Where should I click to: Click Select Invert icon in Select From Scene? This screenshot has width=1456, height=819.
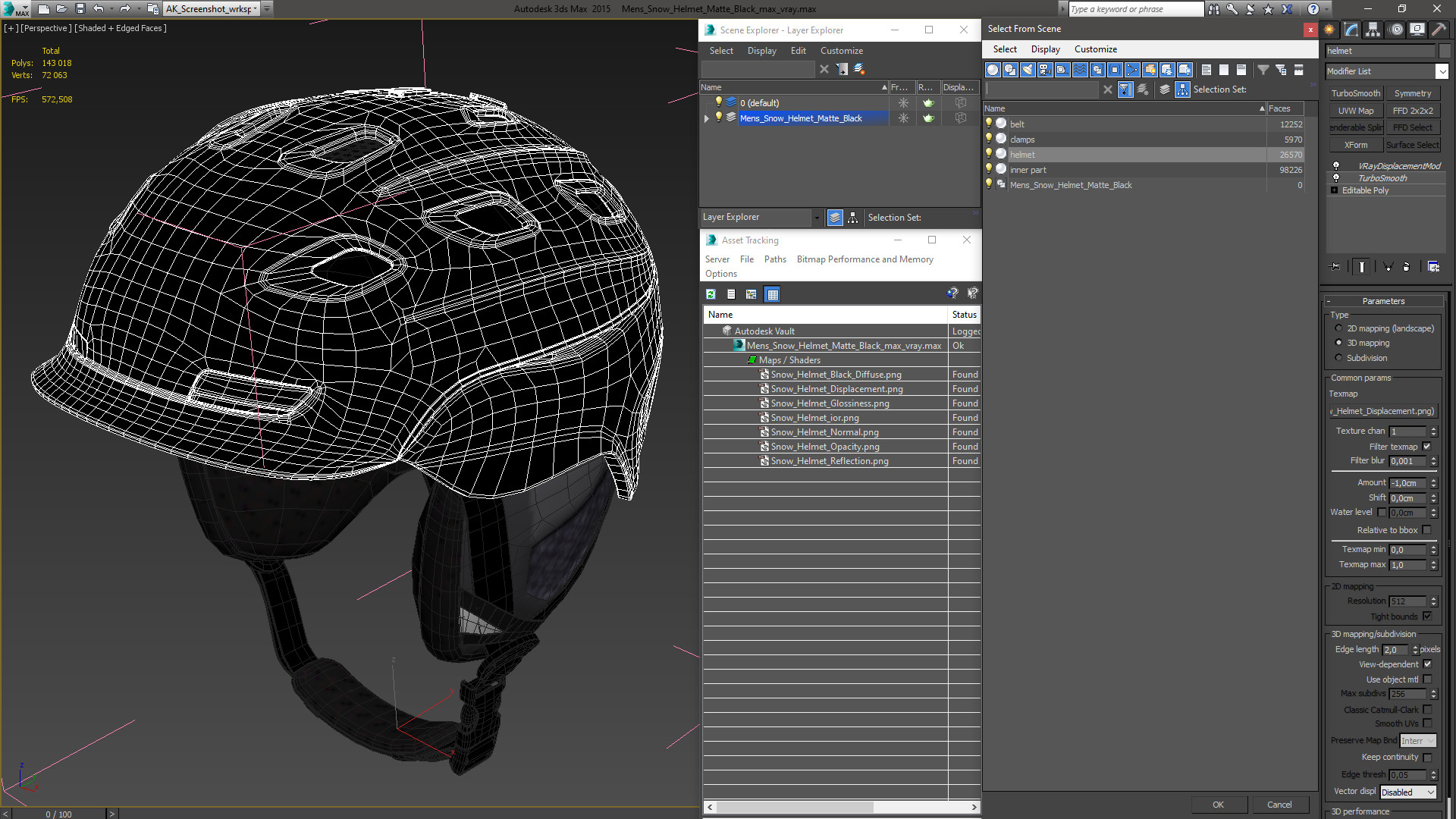[x=1241, y=70]
